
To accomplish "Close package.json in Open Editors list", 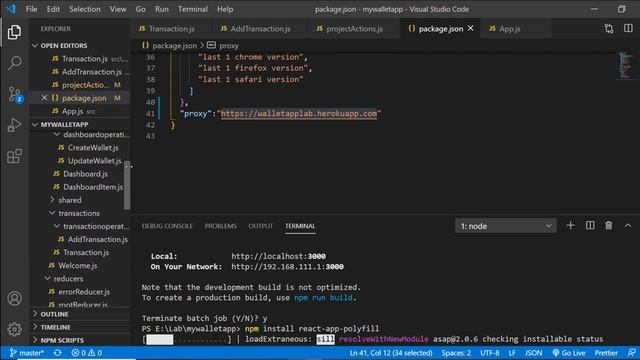I will (x=44, y=98).
